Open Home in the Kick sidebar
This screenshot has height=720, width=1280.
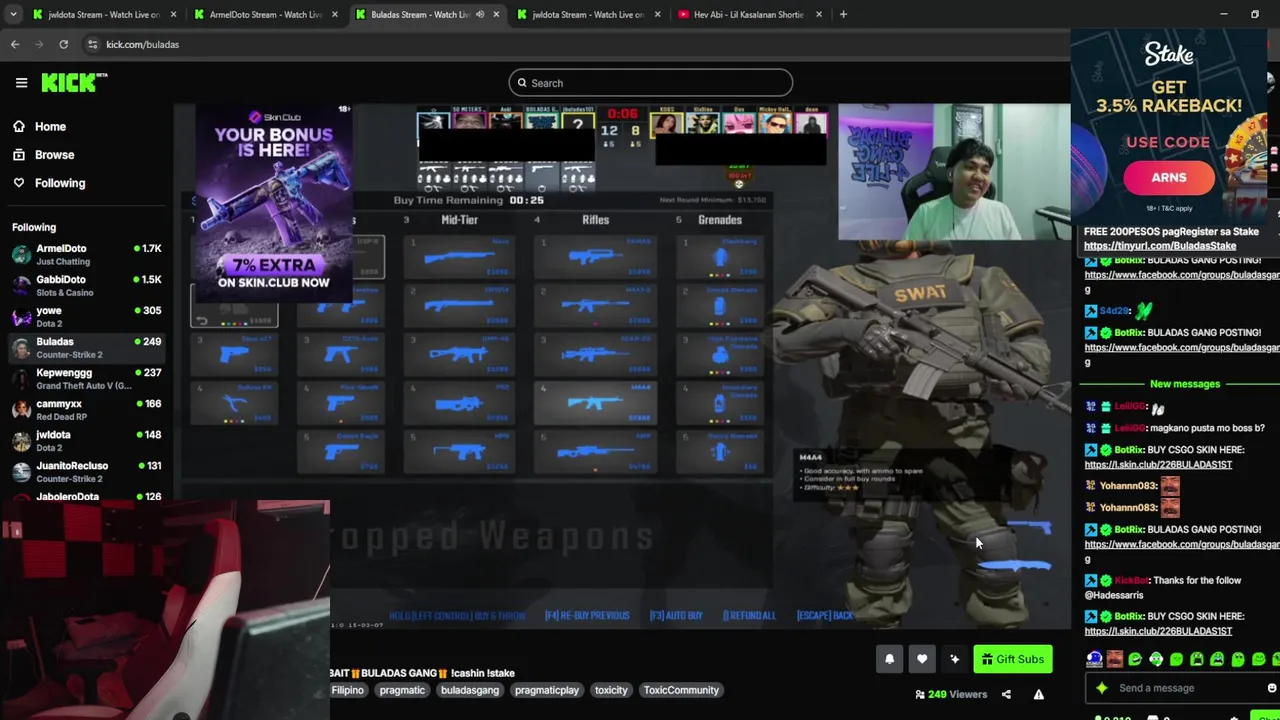coord(50,127)
